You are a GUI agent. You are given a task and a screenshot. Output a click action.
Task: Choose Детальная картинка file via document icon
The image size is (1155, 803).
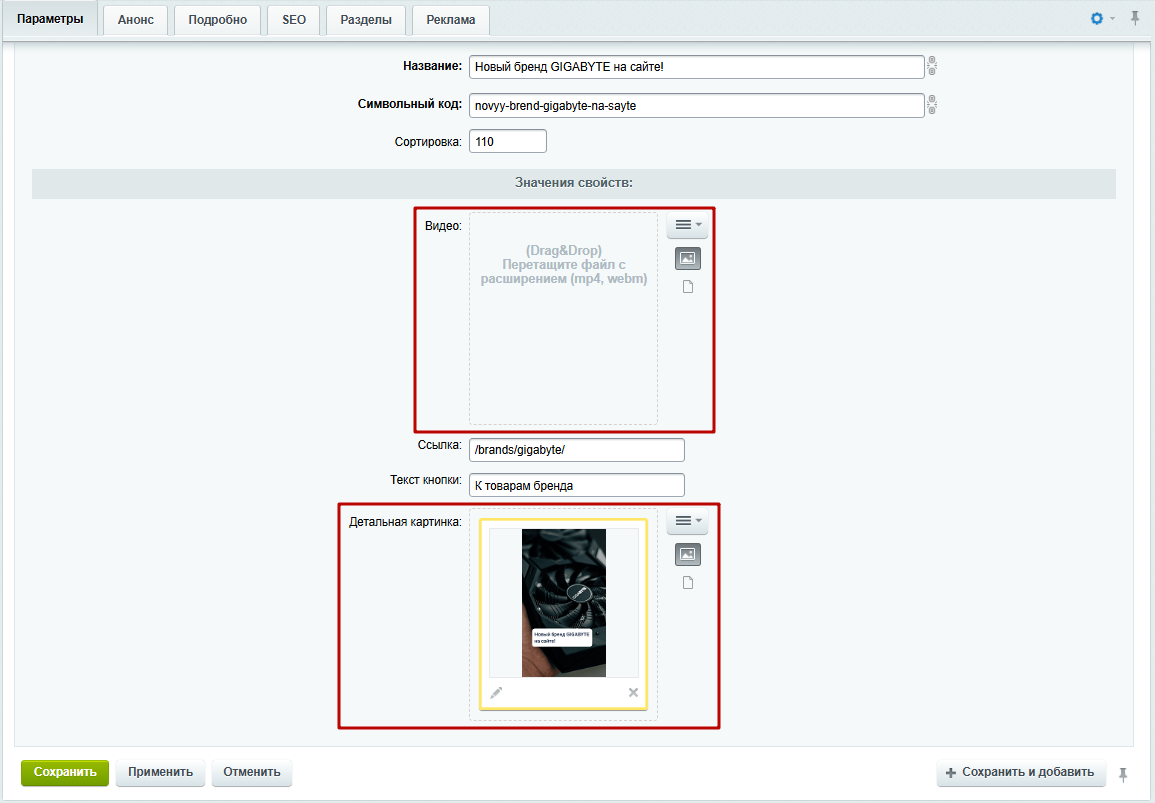coord(688,583)
